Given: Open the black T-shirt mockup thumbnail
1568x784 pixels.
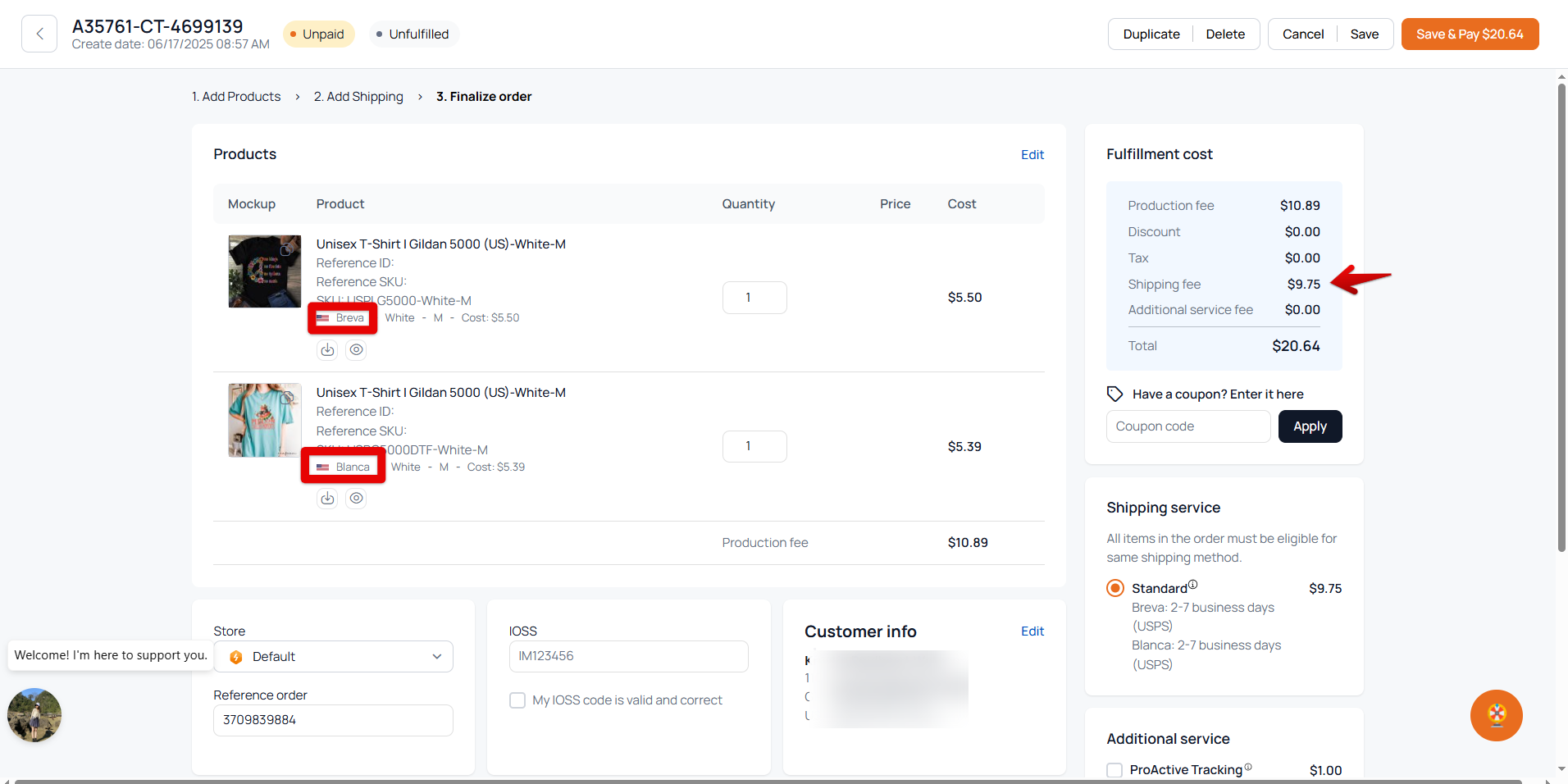Looking at the screenshot, I should click(x=264, y=271).
